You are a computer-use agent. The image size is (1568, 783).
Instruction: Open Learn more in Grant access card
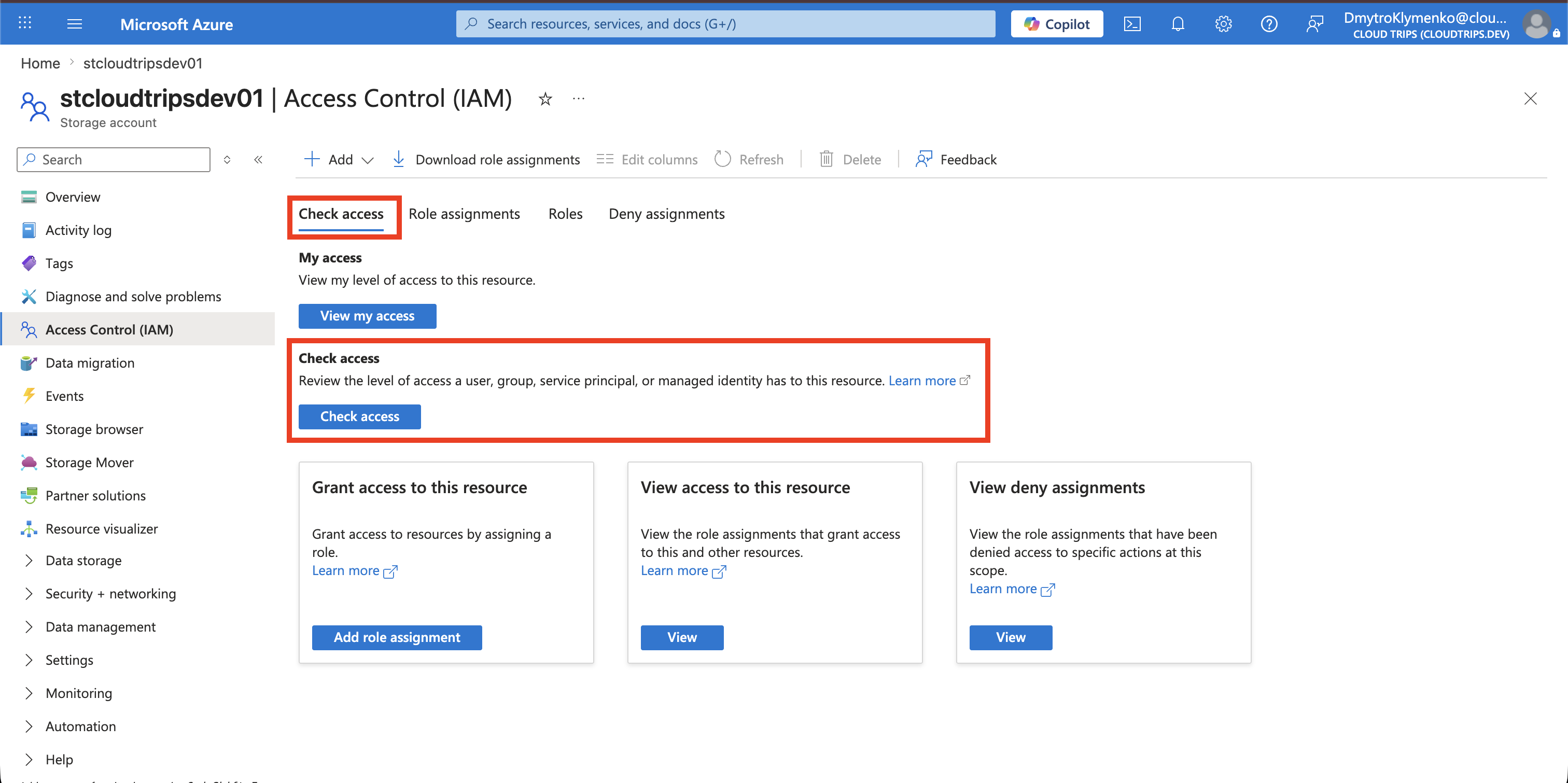pos(354,571)
